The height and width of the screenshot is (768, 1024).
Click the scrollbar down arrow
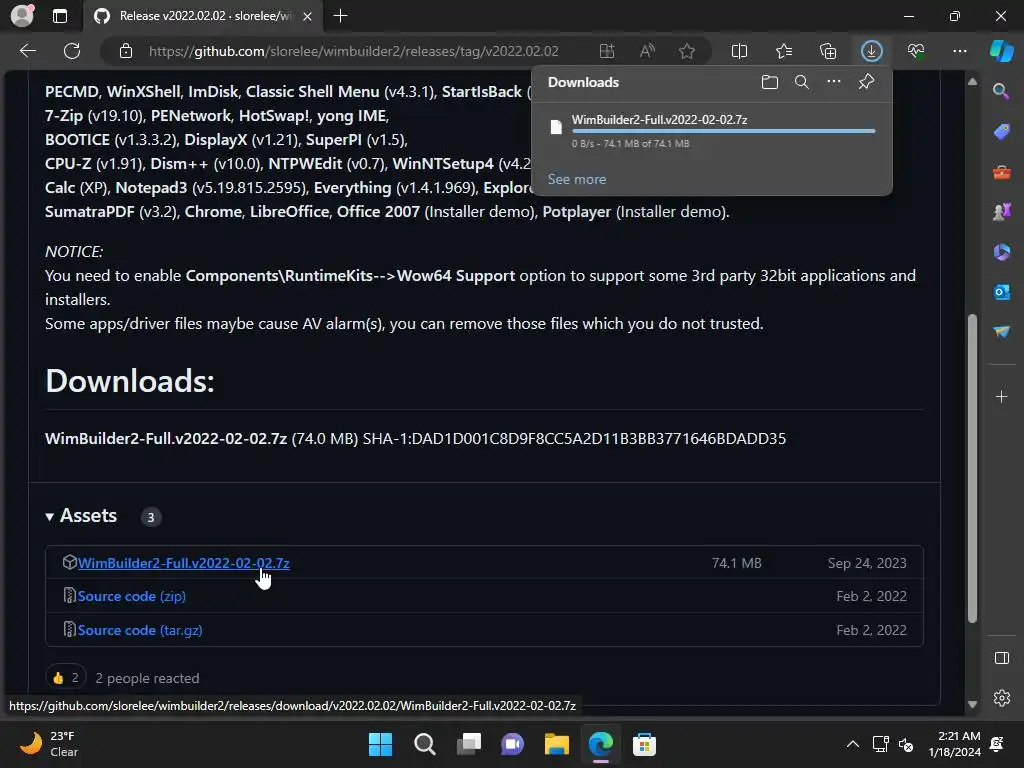click(x=972, y=704)
